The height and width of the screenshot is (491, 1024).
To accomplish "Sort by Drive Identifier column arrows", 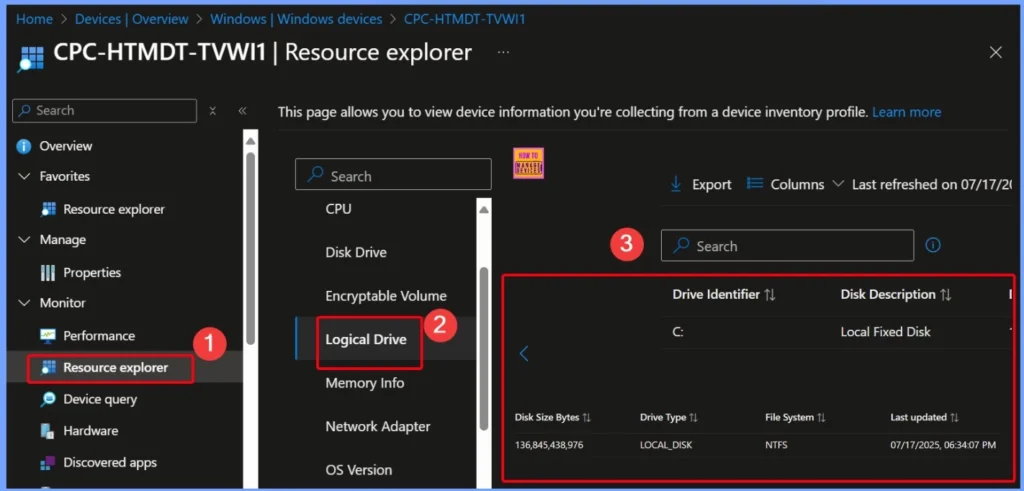I will point(769,295).
